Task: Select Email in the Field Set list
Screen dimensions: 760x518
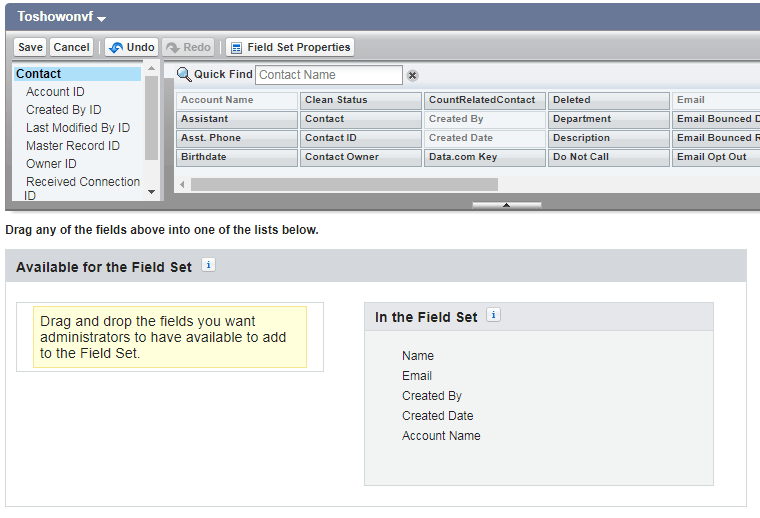Action: (x=417, y=376)
